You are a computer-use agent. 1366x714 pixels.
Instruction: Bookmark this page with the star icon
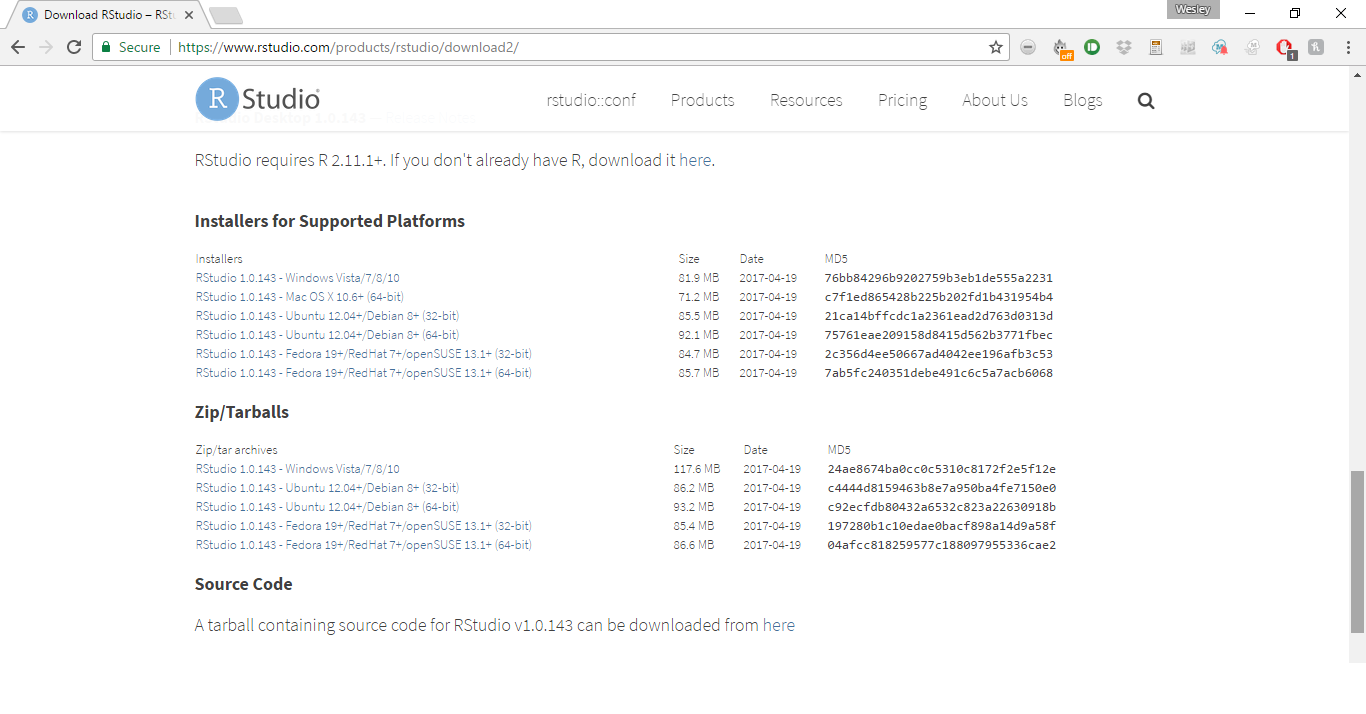coord(995,47)
